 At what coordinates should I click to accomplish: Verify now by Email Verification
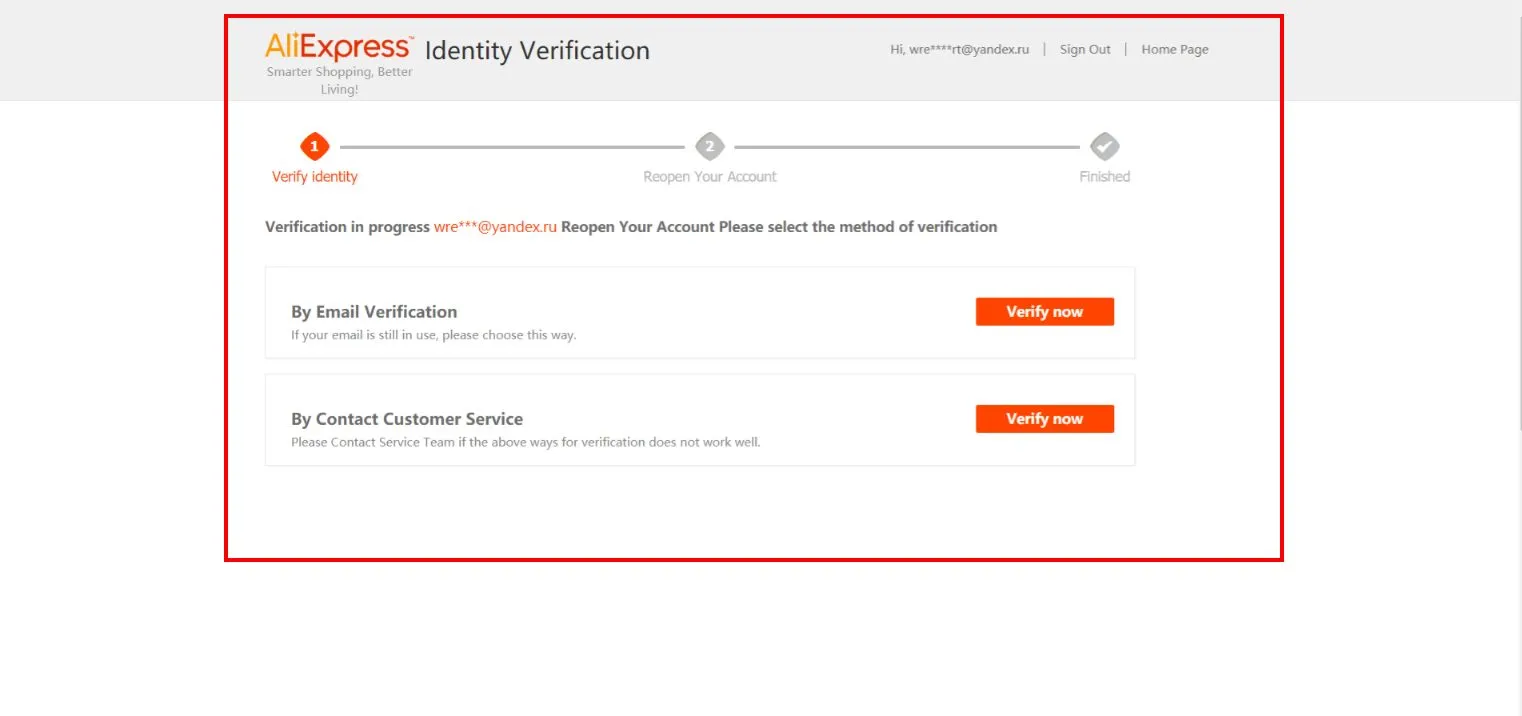[1045, 312]
